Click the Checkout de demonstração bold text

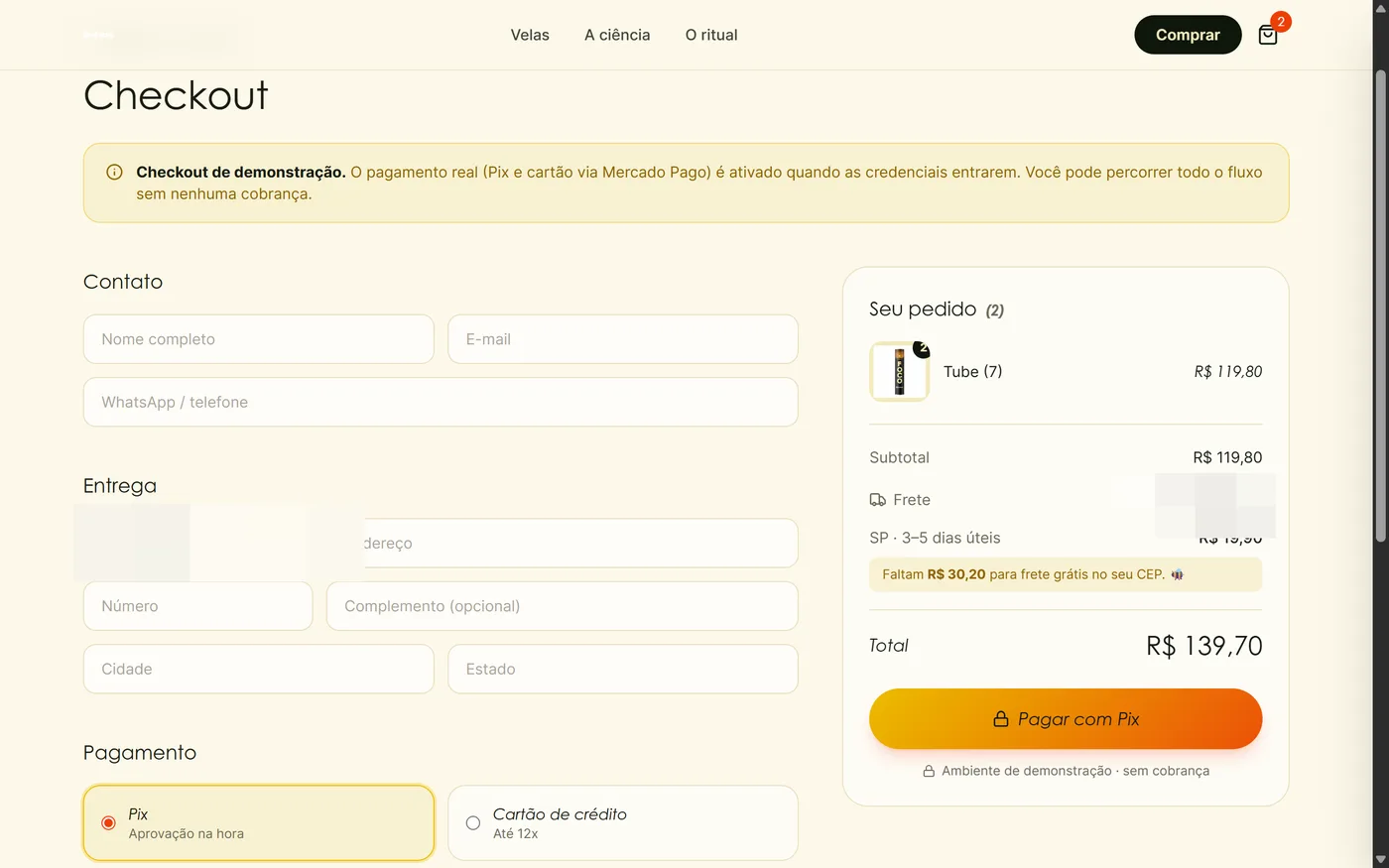[241, 172]
